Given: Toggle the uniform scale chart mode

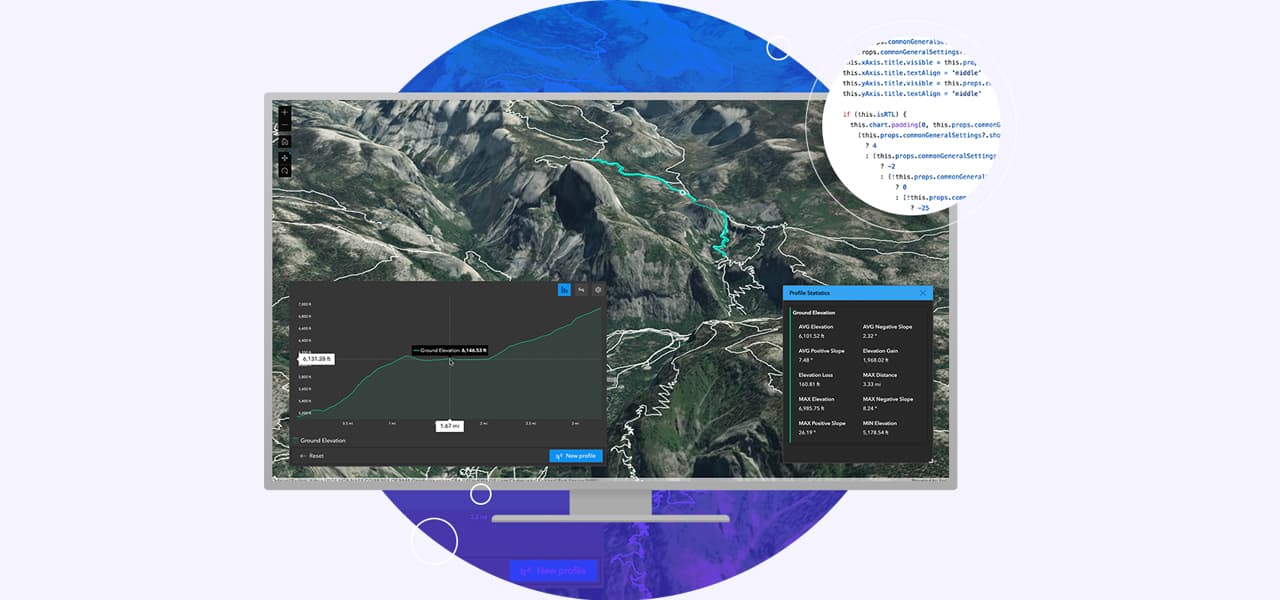Looking at the screenshot, I should [581, 290].
